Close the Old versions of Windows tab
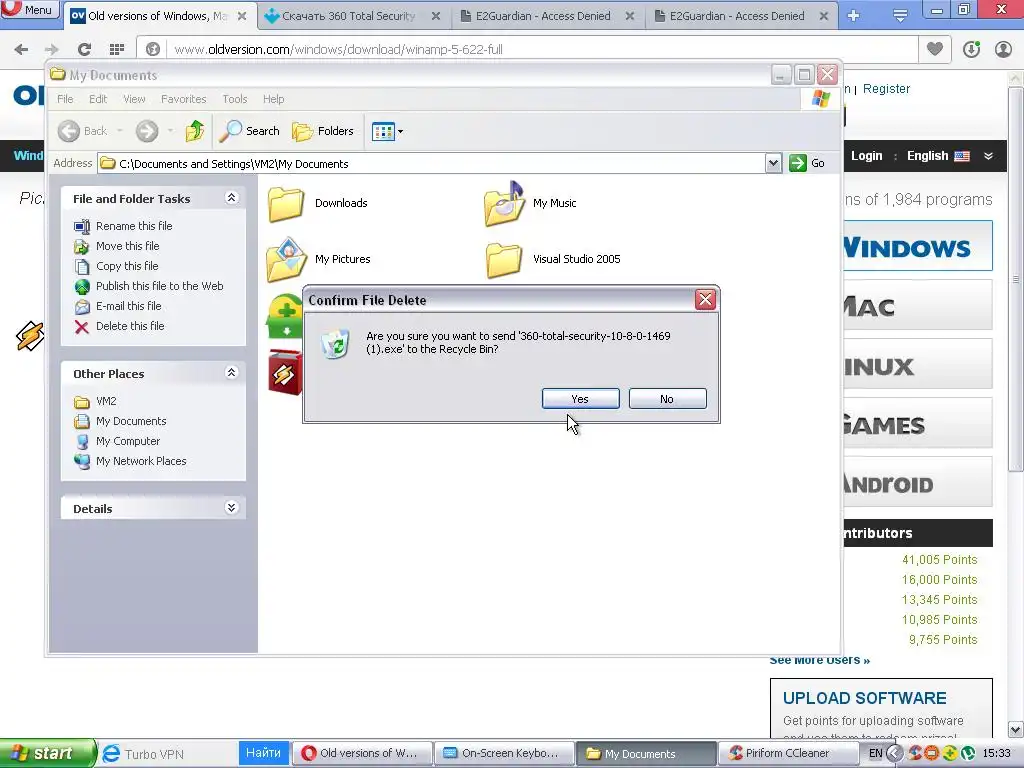This screenshot has width=1024, height=768. [242, 16]
